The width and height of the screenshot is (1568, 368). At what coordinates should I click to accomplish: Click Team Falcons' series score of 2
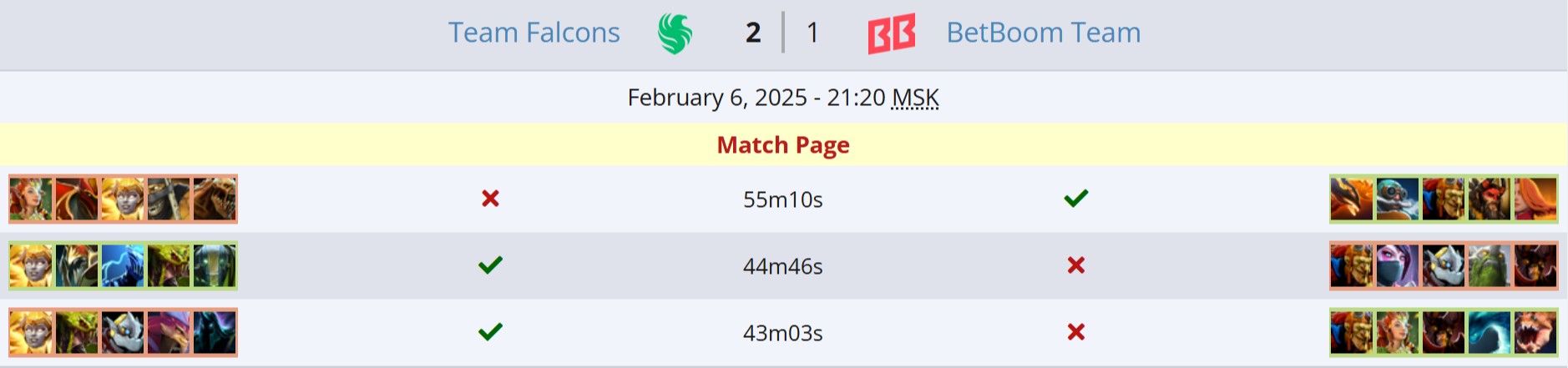point(753,33)
